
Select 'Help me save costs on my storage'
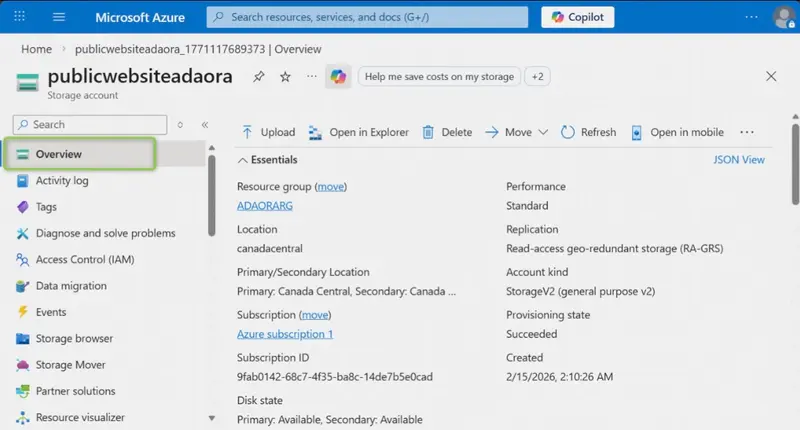coord(439,77)
